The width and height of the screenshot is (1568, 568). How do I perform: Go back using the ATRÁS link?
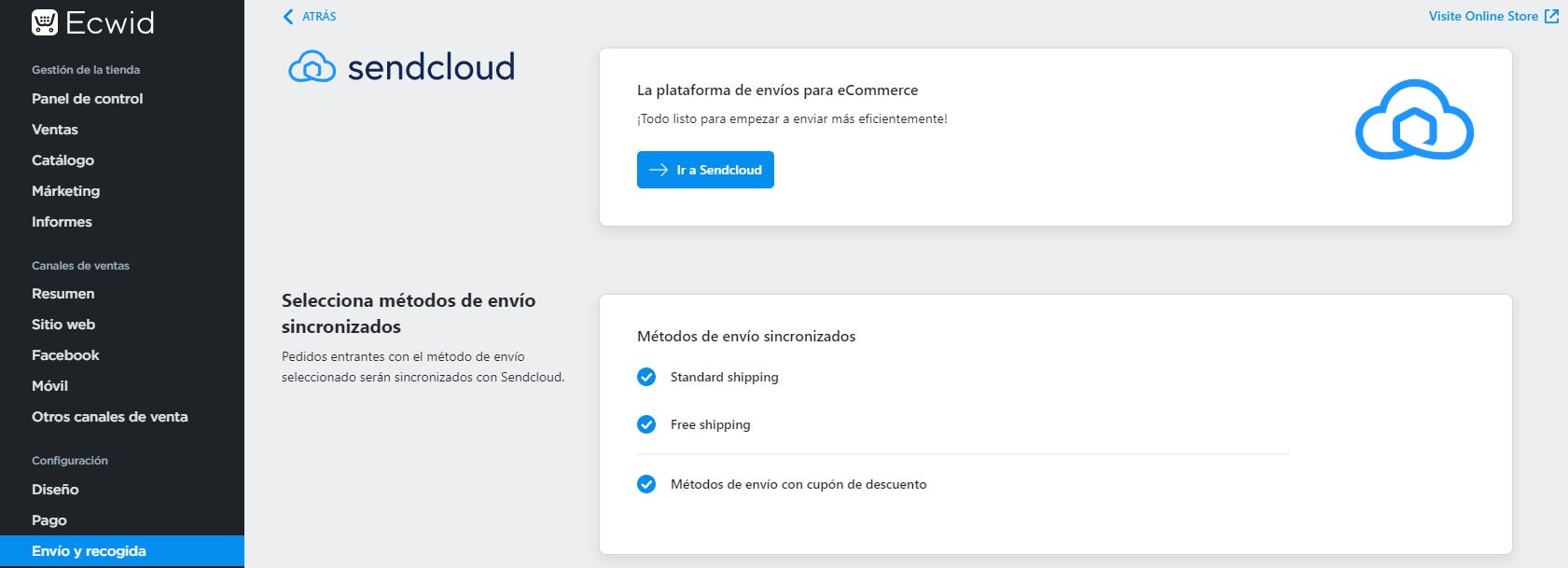(x=319, y=17)
